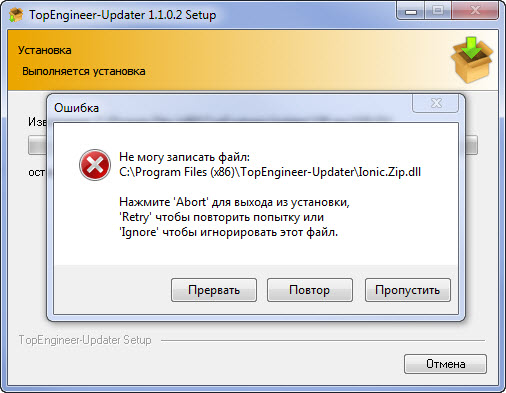The width and height of the screenshot is (506, 393).
Task: Click the grayed TopEngineer-Updater Setup branding text
Action: pyautogui.click(x=85, y=340)
